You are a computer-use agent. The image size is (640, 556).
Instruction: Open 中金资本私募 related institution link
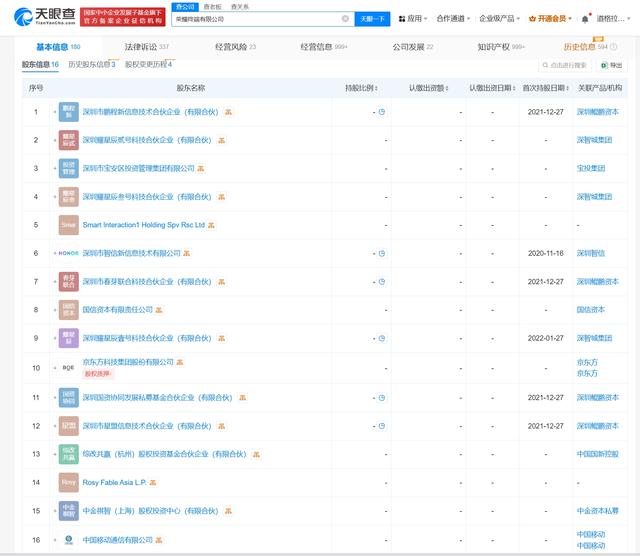(598, 511)
